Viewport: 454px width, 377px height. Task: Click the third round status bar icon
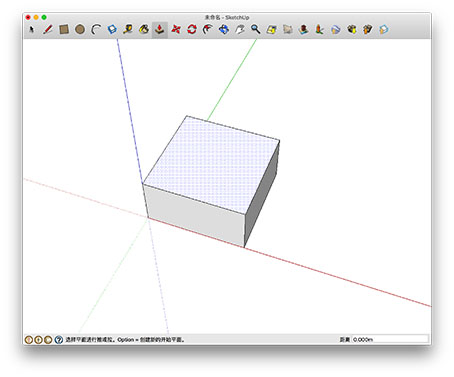[x=48, y=340]
